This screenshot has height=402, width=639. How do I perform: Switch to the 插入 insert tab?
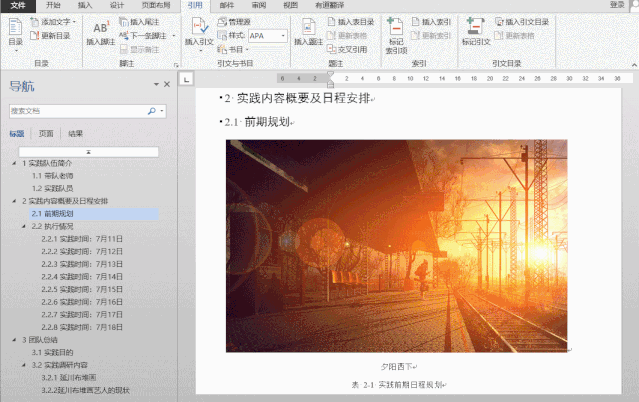point(85,5)
